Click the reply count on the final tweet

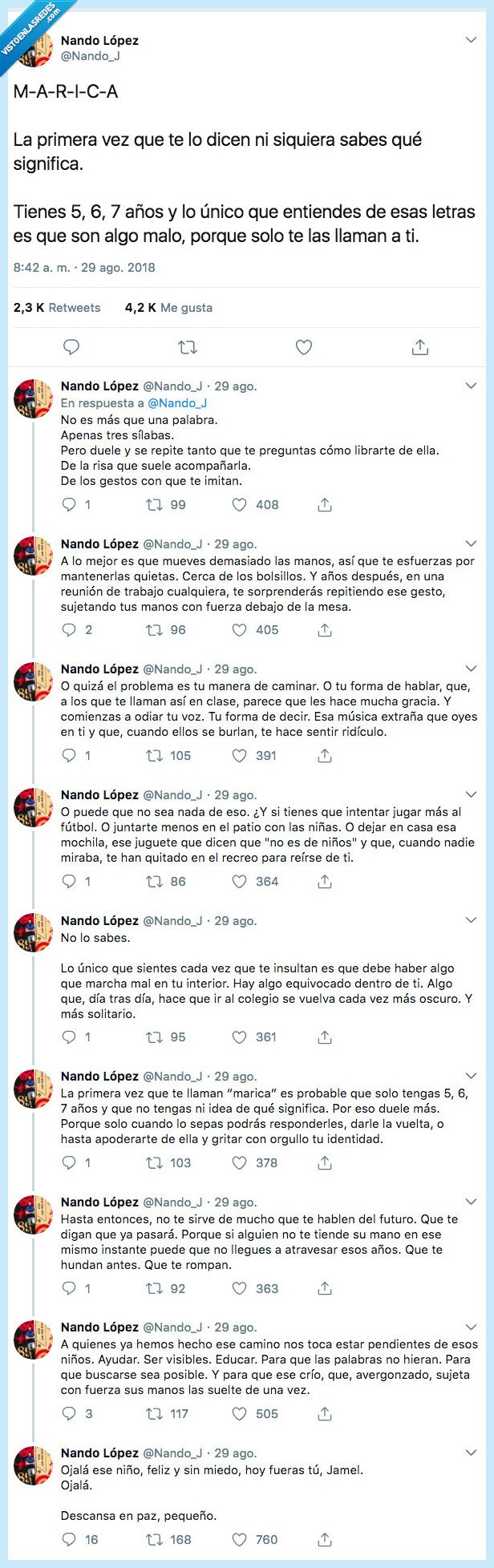(83, 1539)
